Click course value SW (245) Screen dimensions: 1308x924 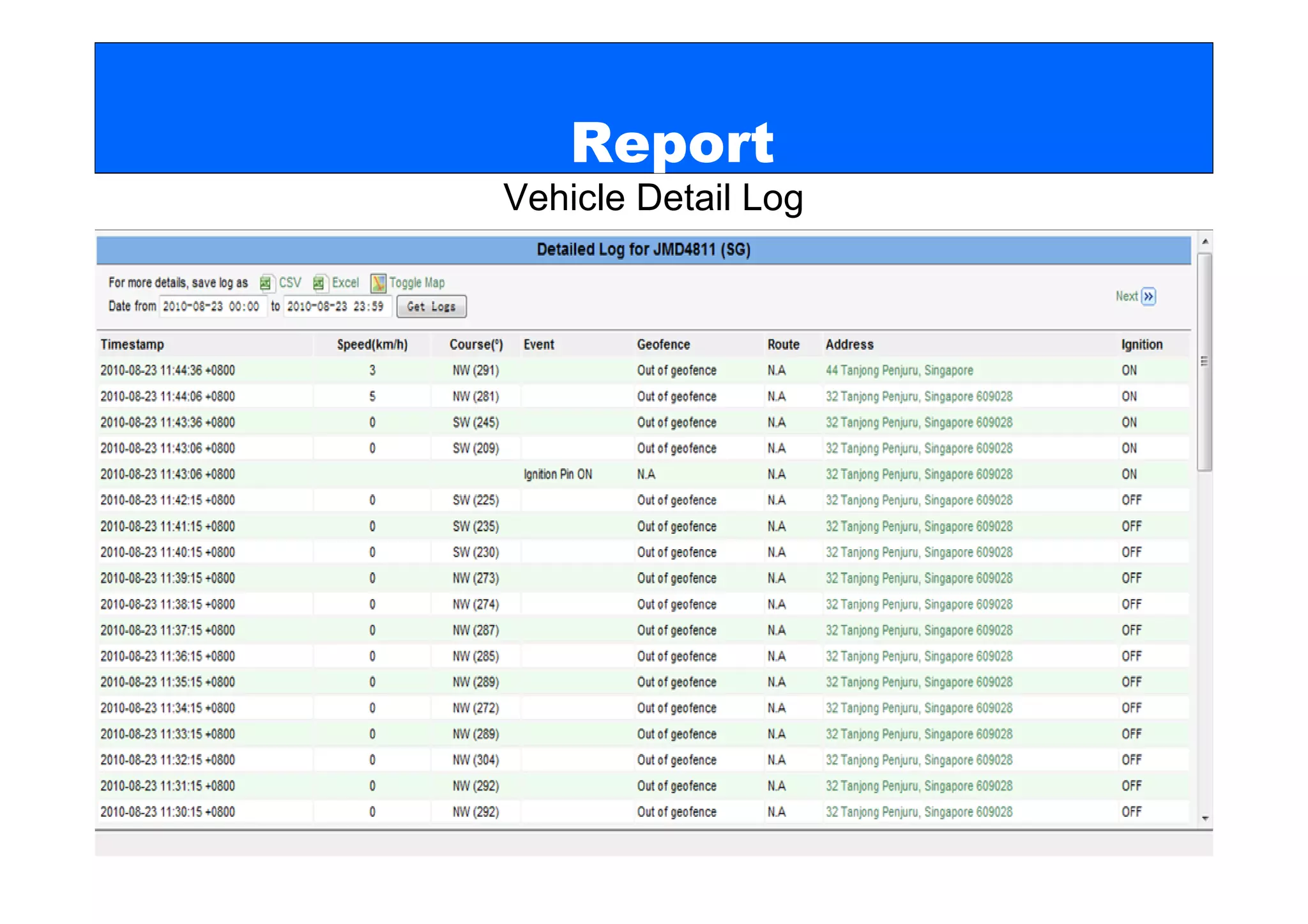(476, 423)
